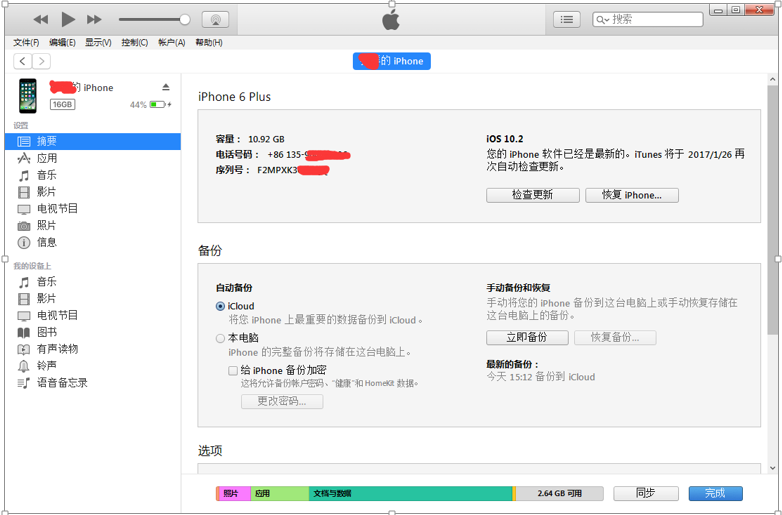Click the pink 照片 storage segment
This screenshot has height=515, width=782.
tap(234, 494)
